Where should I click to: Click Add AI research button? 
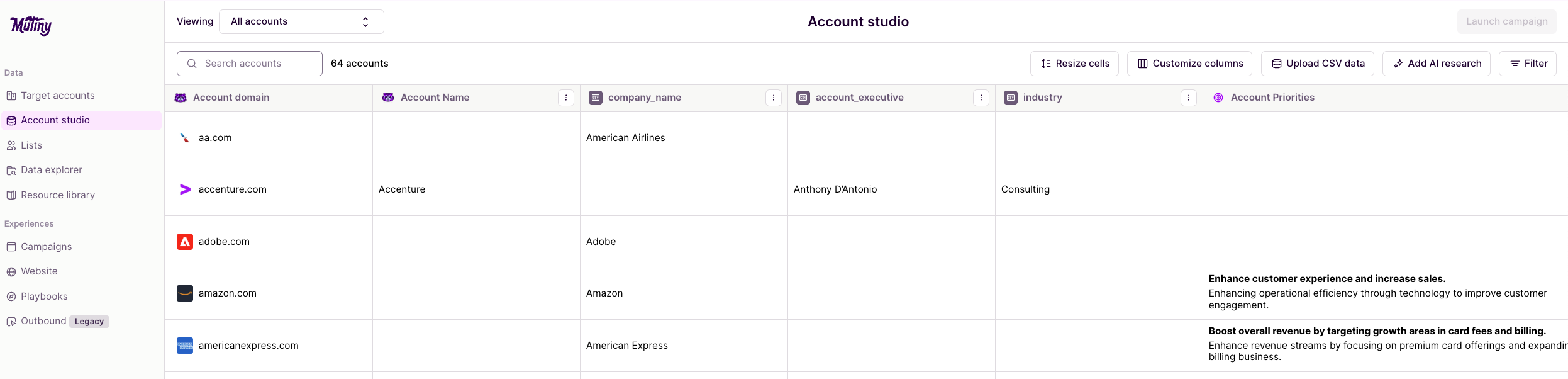pyautogui.click(x=1437, y=64)
